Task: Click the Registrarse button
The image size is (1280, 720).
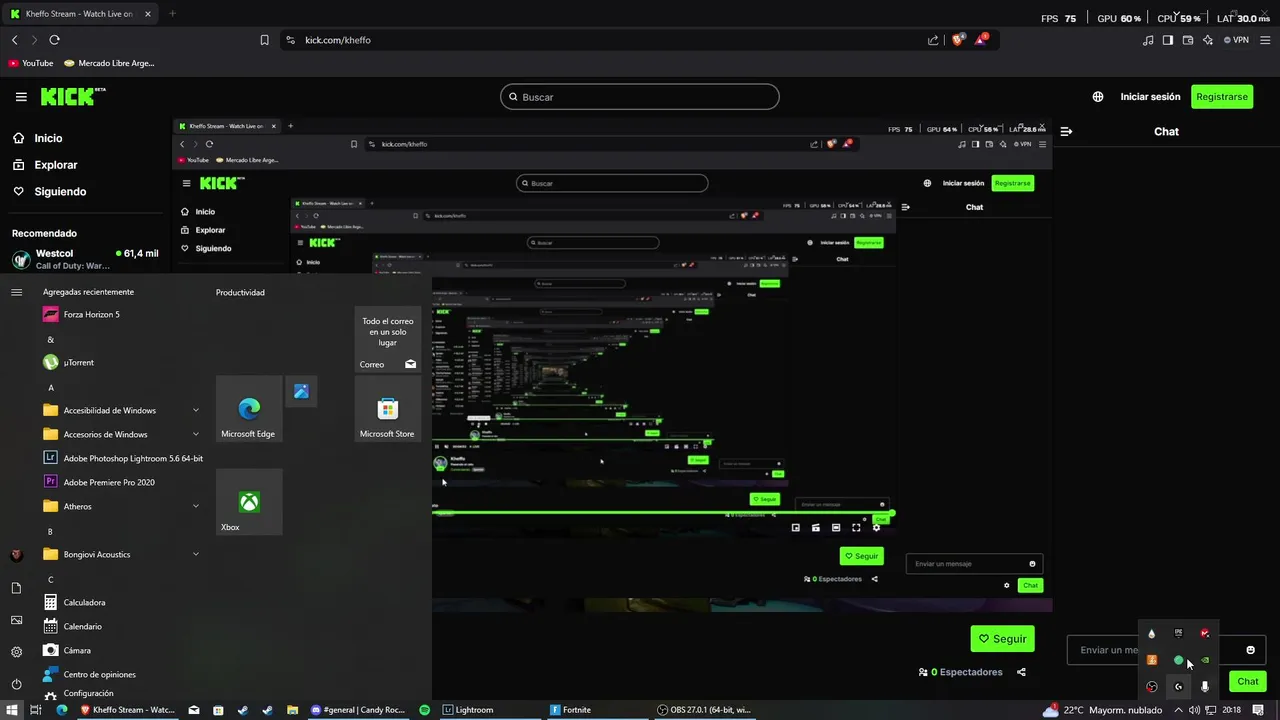Action: pyautogui.click(x=1222, y=97)
